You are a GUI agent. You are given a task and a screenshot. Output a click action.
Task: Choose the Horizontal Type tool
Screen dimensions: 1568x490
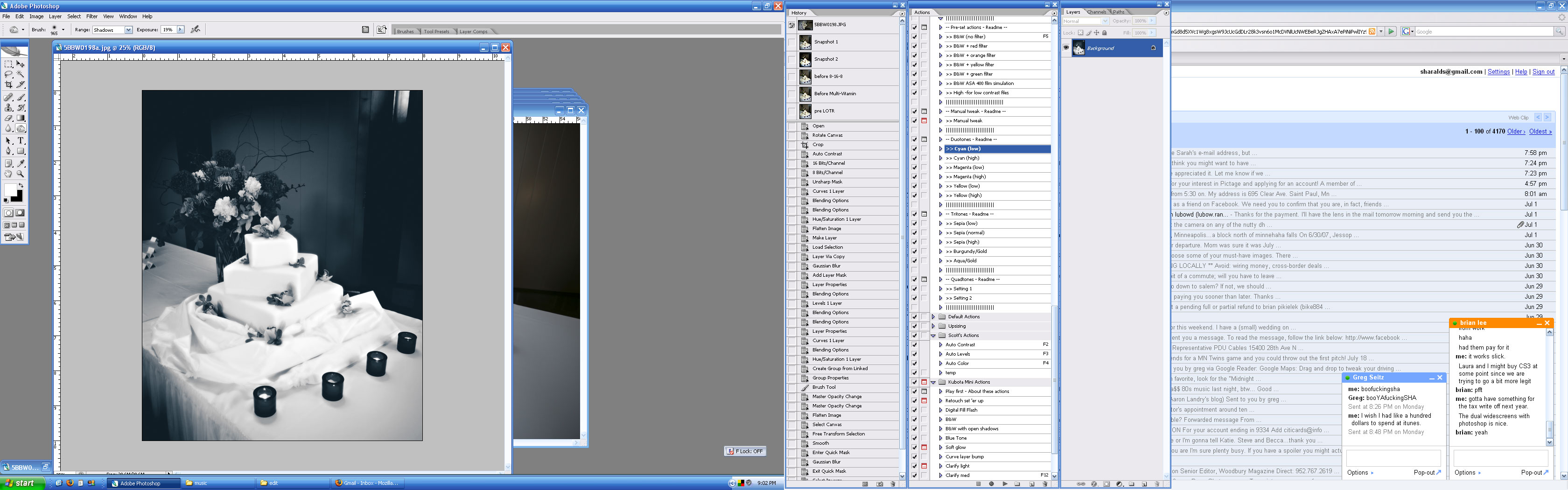(x=21, y=140)
